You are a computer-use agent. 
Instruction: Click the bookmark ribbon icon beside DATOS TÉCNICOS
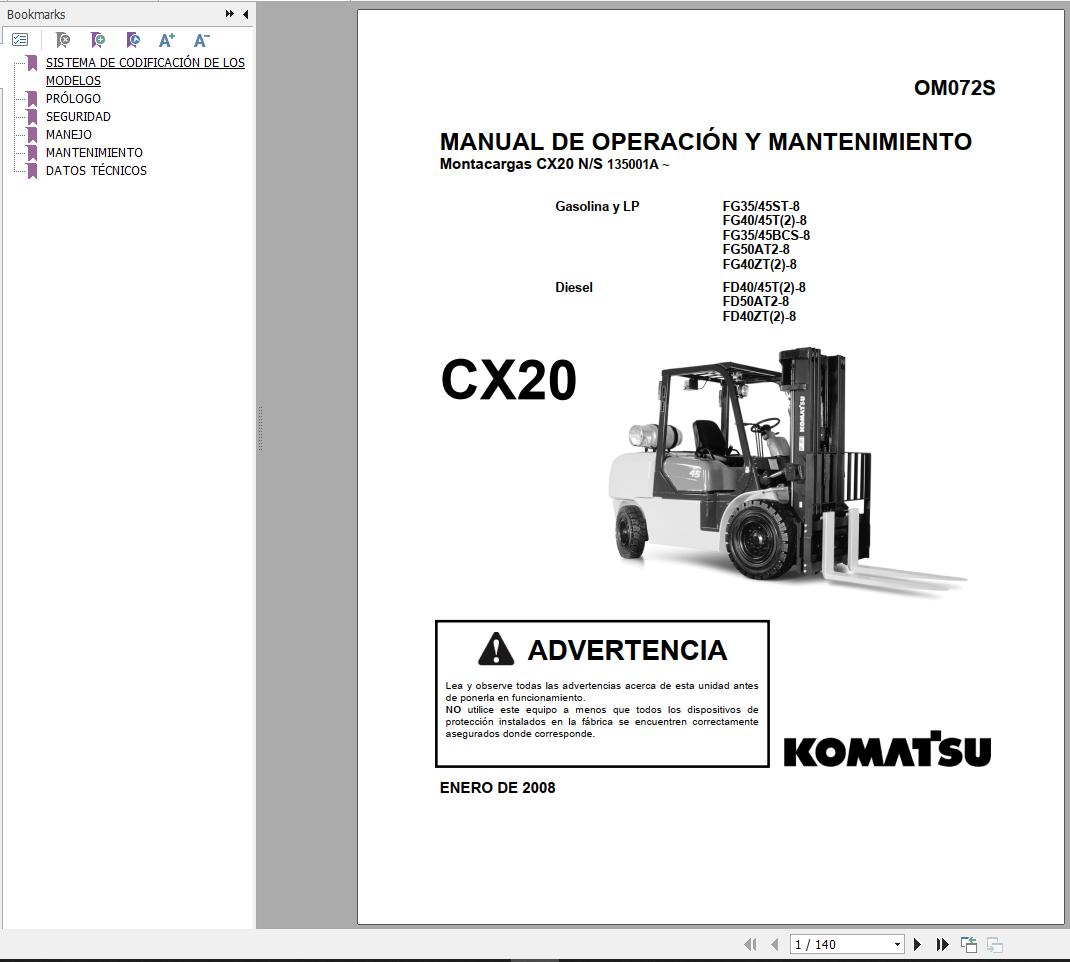[x=31, y=171]
